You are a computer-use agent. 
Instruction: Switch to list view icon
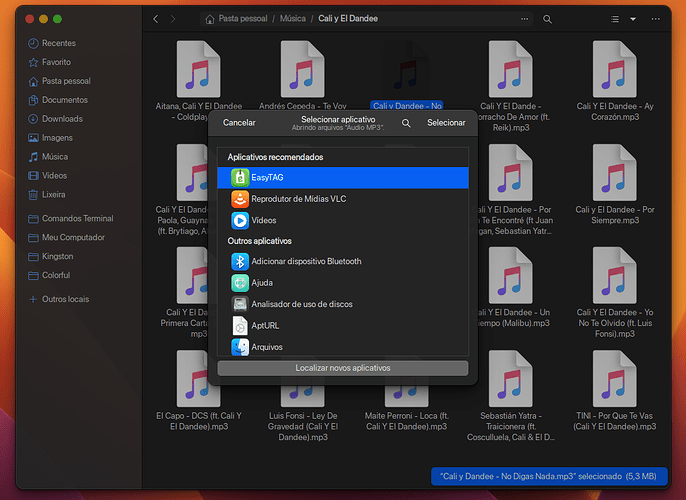(615, 19)
